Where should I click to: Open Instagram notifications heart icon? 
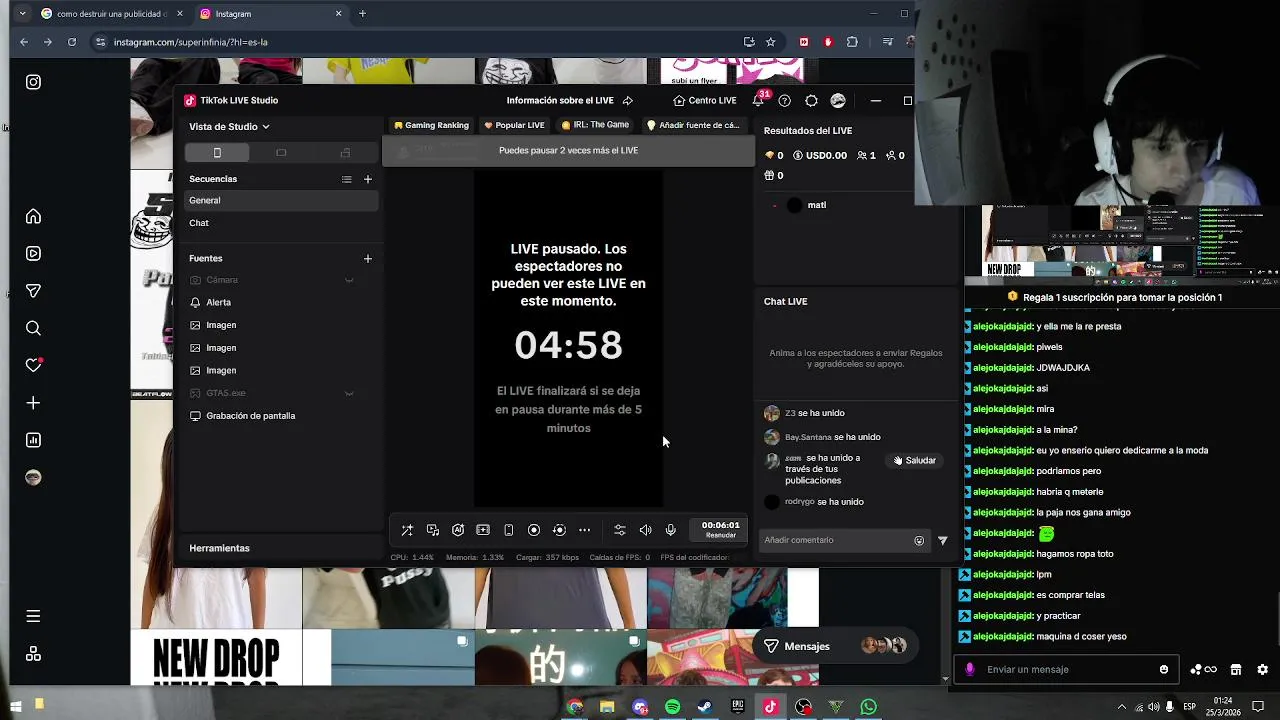coord(33,365)
